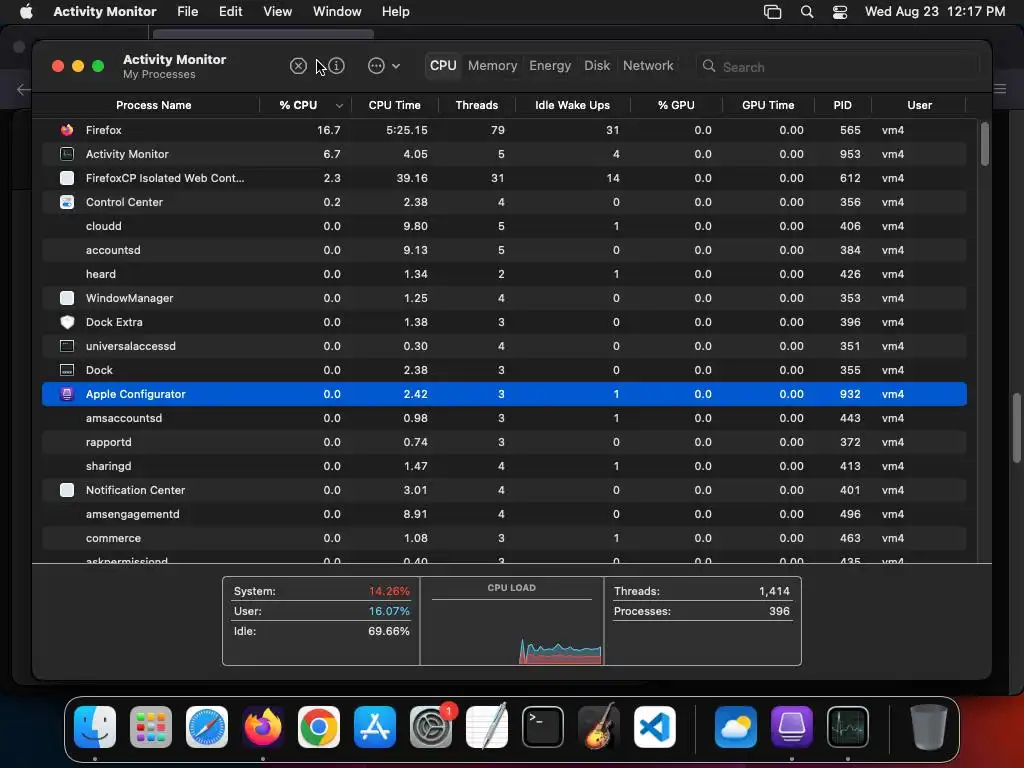Screen dimensions: 1024x768
Task: Sort by the Threads column
Action: click(x=477, y=105)
